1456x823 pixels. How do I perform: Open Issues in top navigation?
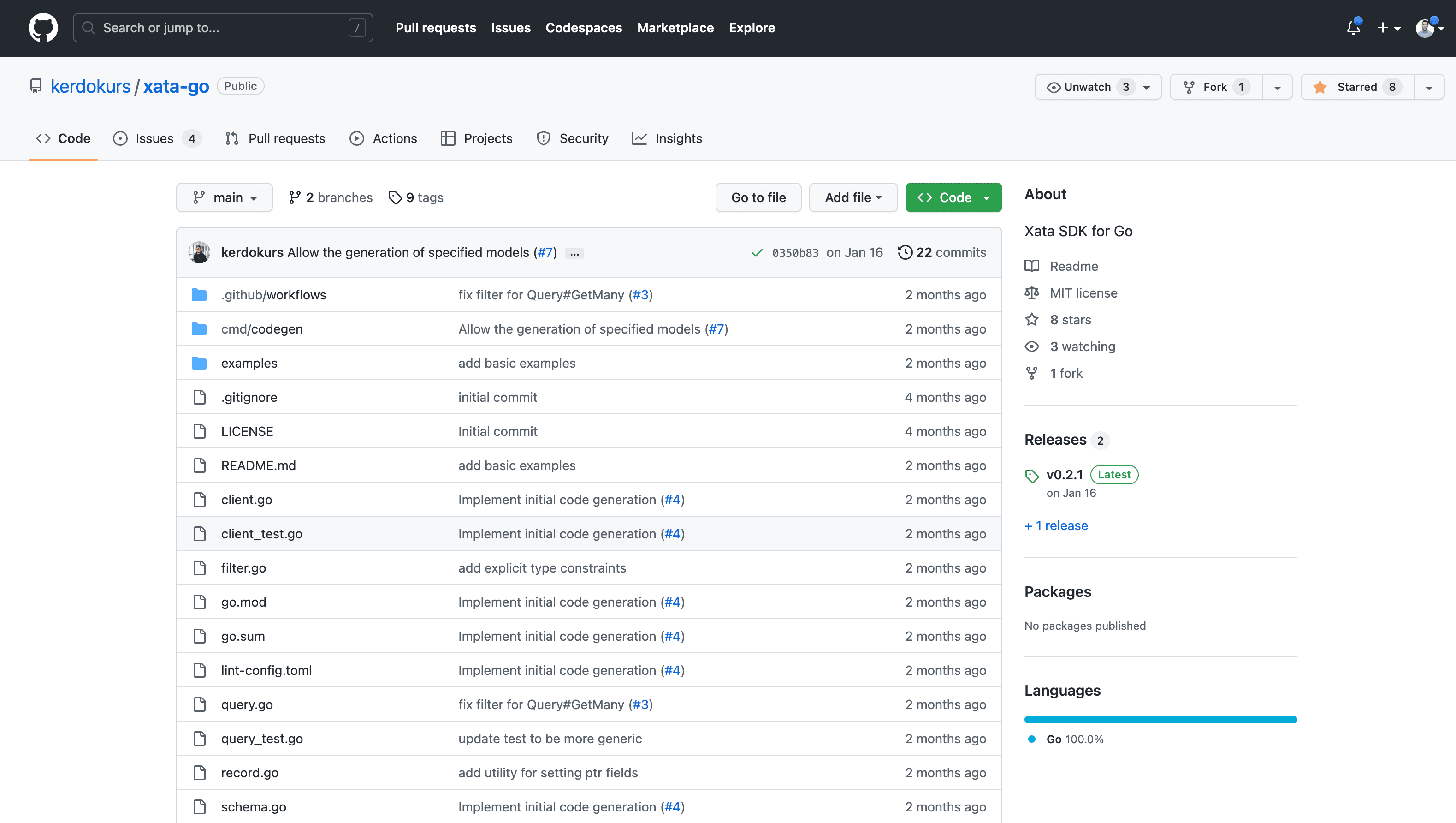tap(510, 28)
